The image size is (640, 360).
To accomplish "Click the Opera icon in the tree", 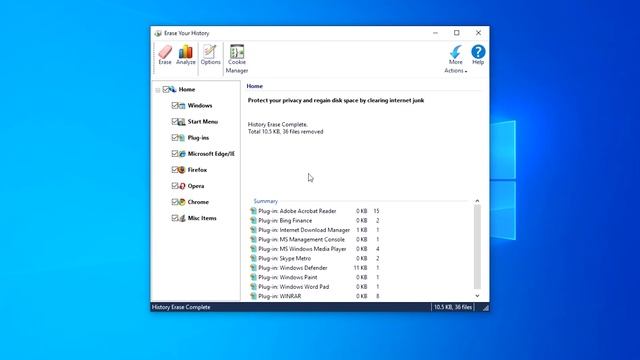I will 182,186.
